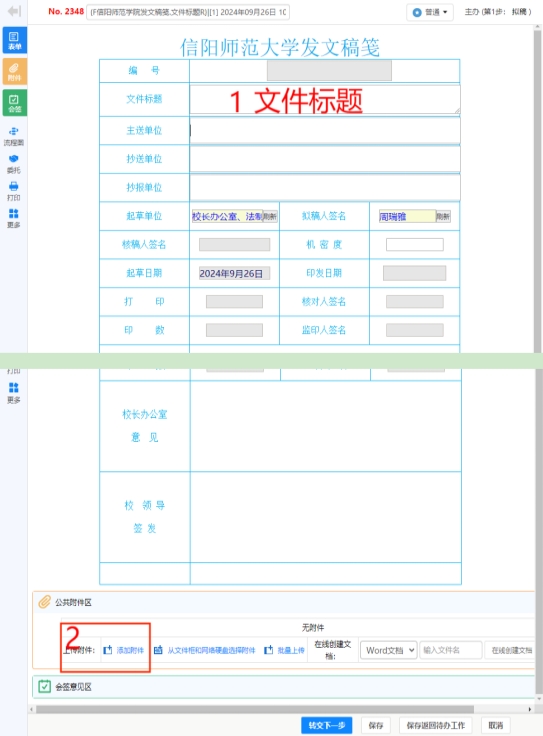Click the back arrow icon at top left
Viewport: 543px width, 736px height.
pyautogui.click(x=15, y=11)
